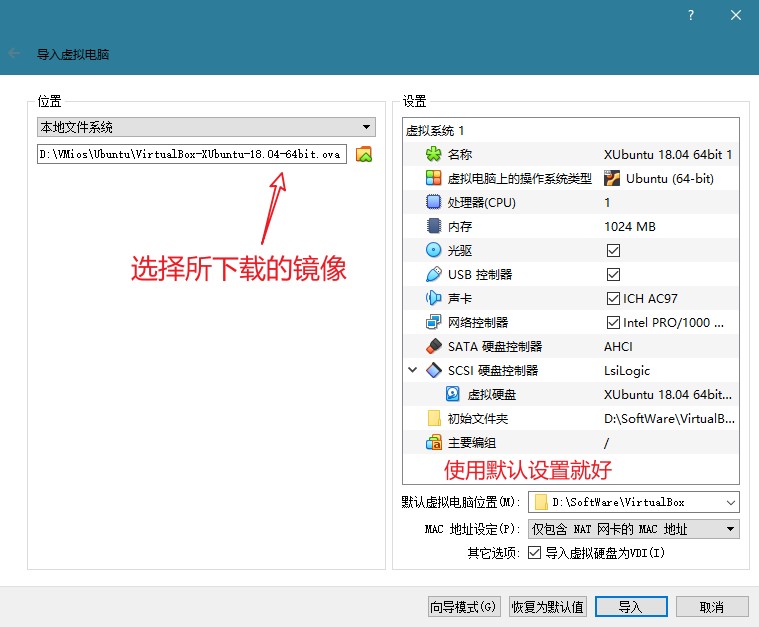Click the restore defaults button
Screen dimensions: 759x627
tap(547, 607)
